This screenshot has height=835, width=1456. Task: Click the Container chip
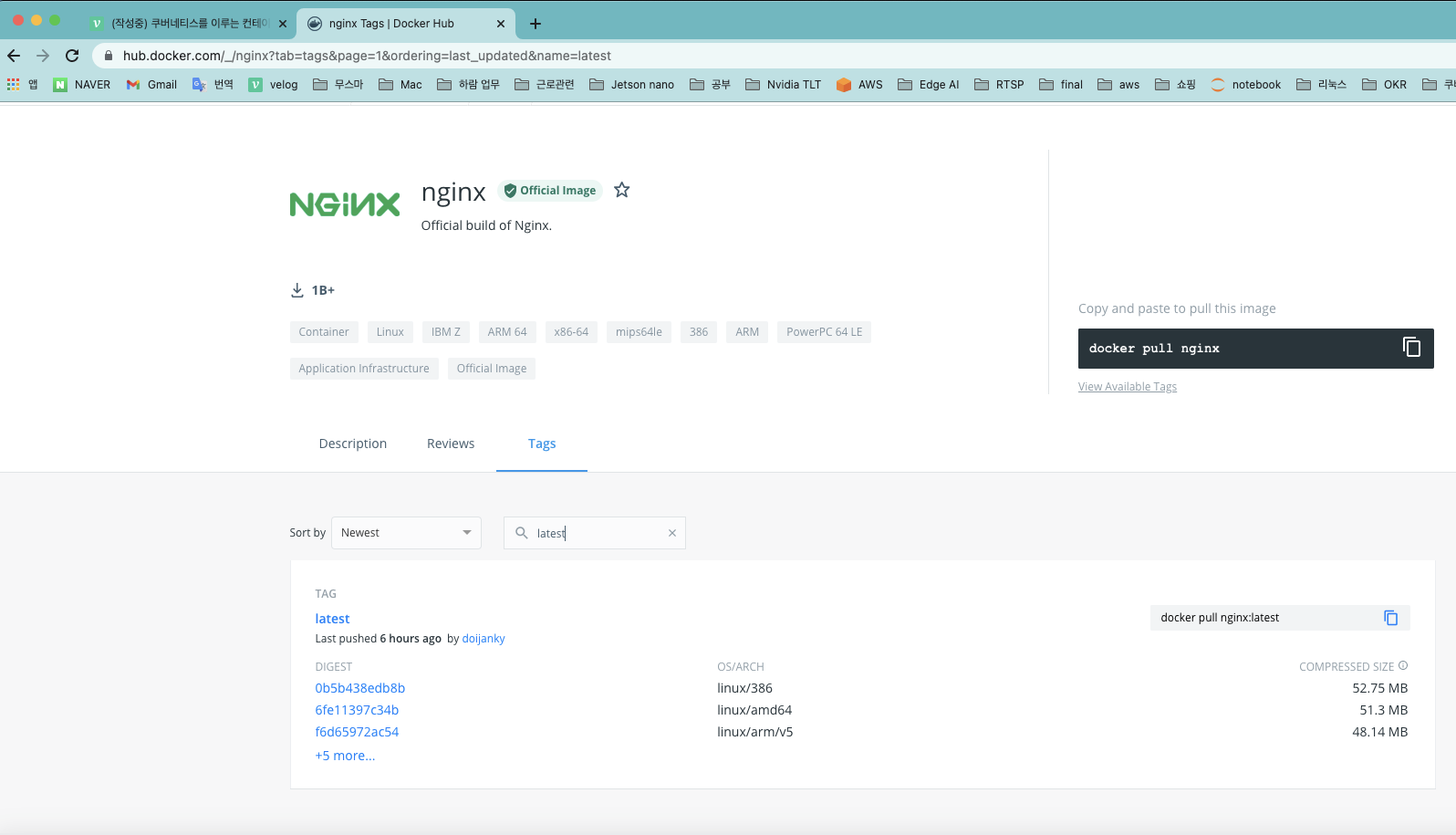pyautogui.click(x=324, y=332)
